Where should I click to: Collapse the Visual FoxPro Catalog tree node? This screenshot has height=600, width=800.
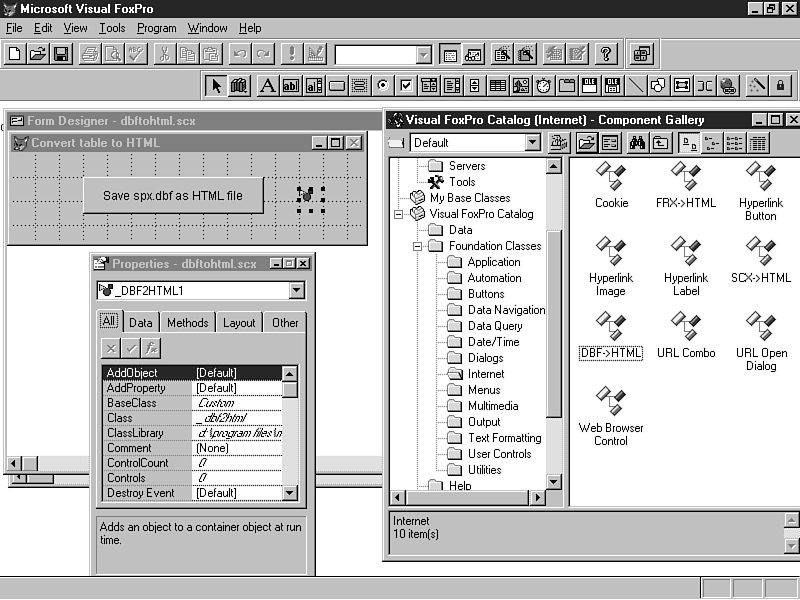(398, 214)
